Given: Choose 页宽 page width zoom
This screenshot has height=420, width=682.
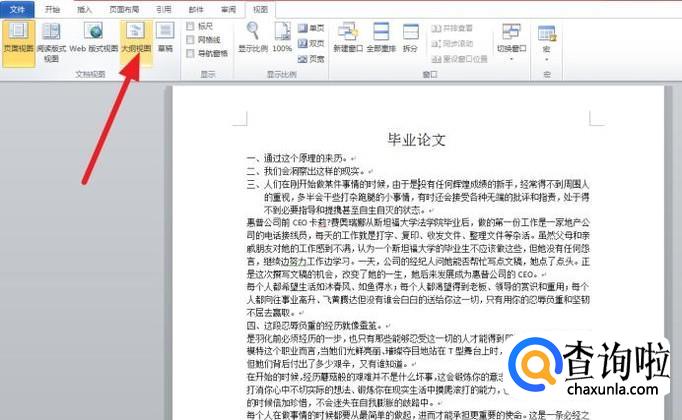Looking at the screenshot, I should [311, 59].
